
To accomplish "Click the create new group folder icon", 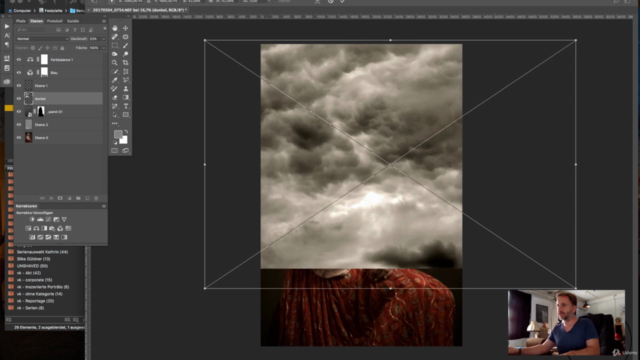I will [x=78, y=198].
